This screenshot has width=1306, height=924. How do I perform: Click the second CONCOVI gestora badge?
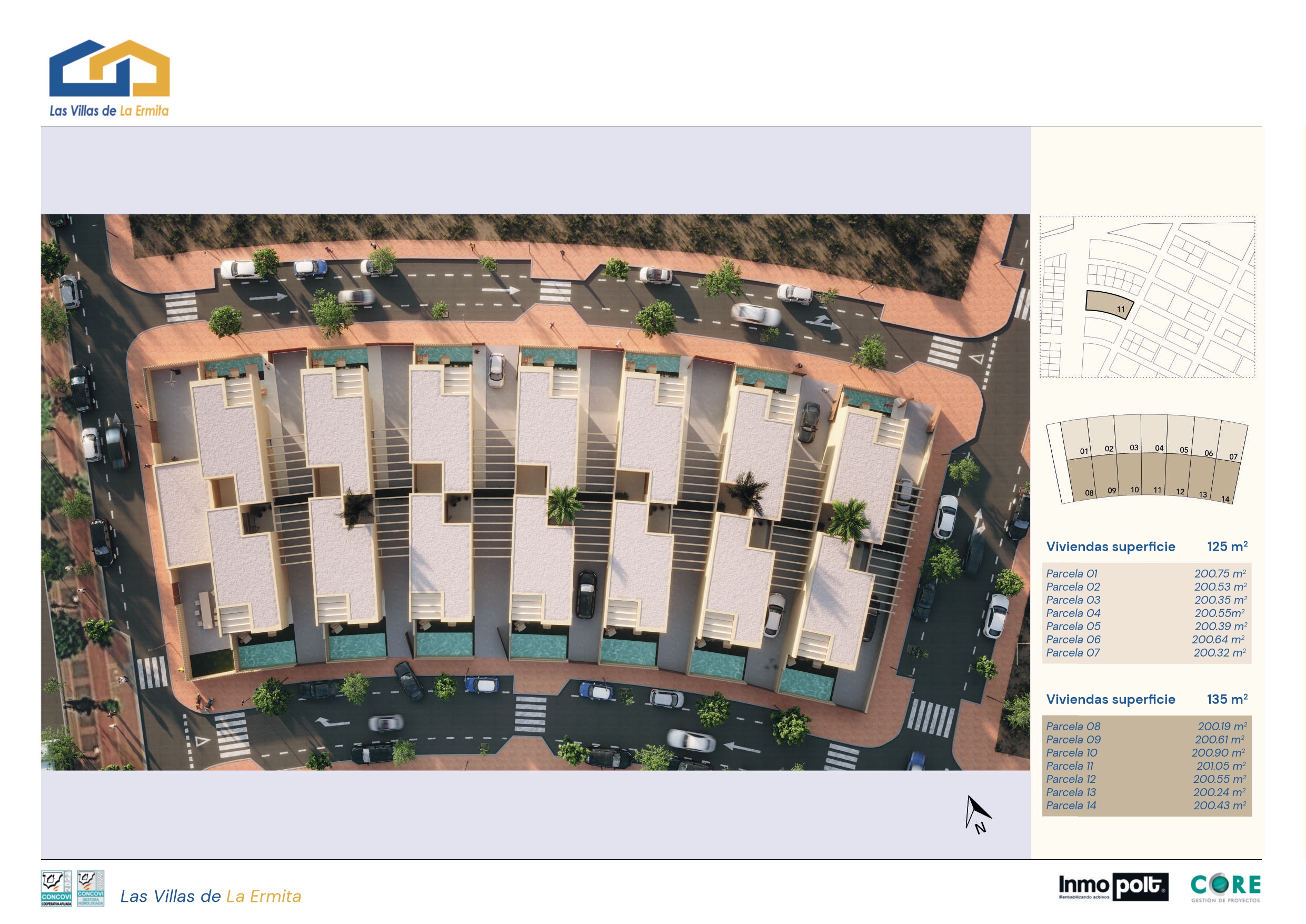point(91,888)
